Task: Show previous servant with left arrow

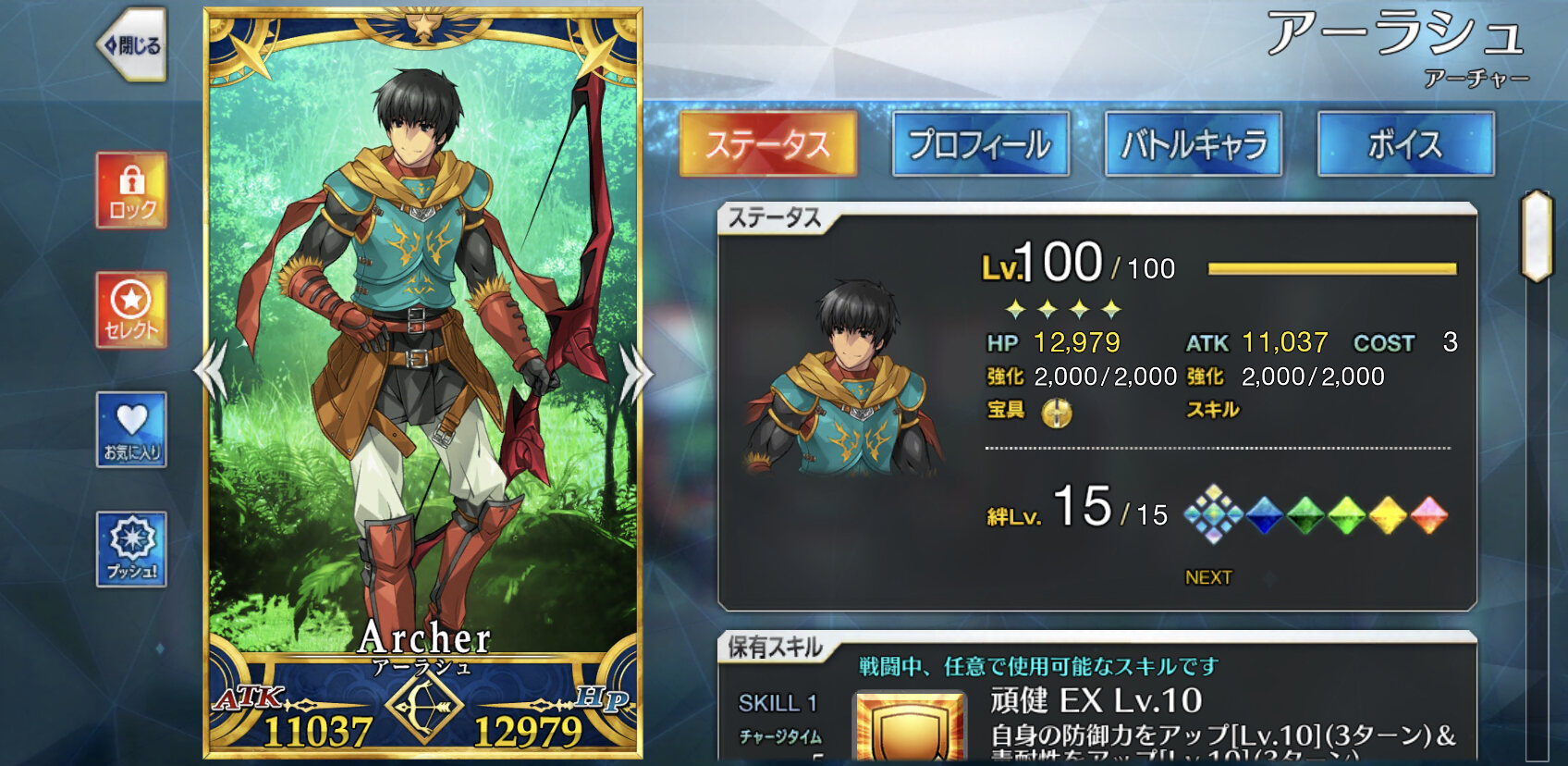Action: (x=211, y=372)
